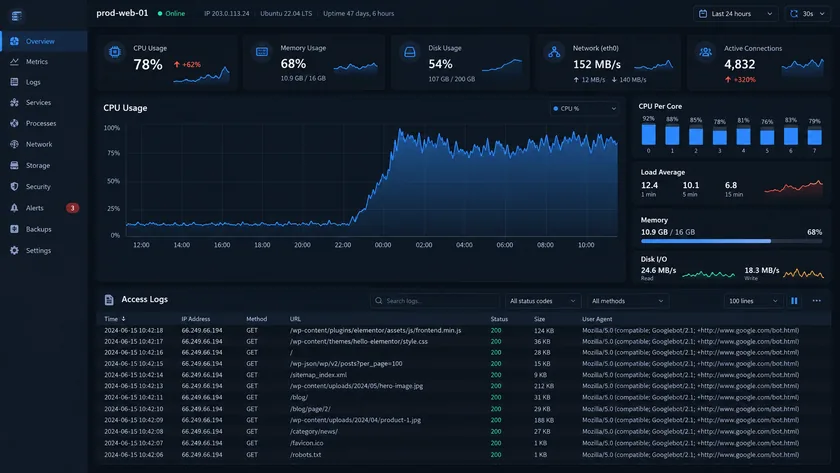Click the CPU chip icon on CPU Usage card
The height and width of the screenshot is (473, 840).
[x=115, y=52]
